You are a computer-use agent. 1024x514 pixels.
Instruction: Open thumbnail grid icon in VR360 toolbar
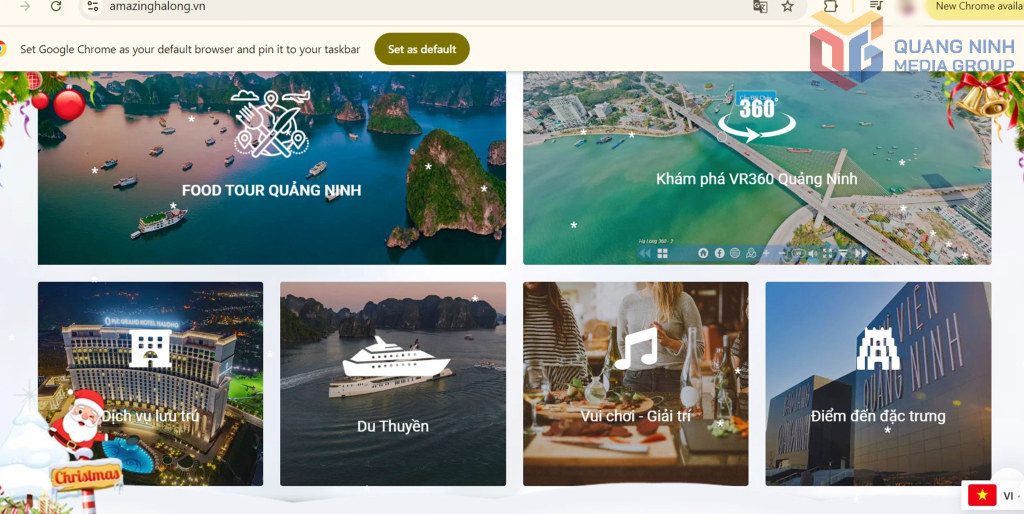click(x=662, y=254)
